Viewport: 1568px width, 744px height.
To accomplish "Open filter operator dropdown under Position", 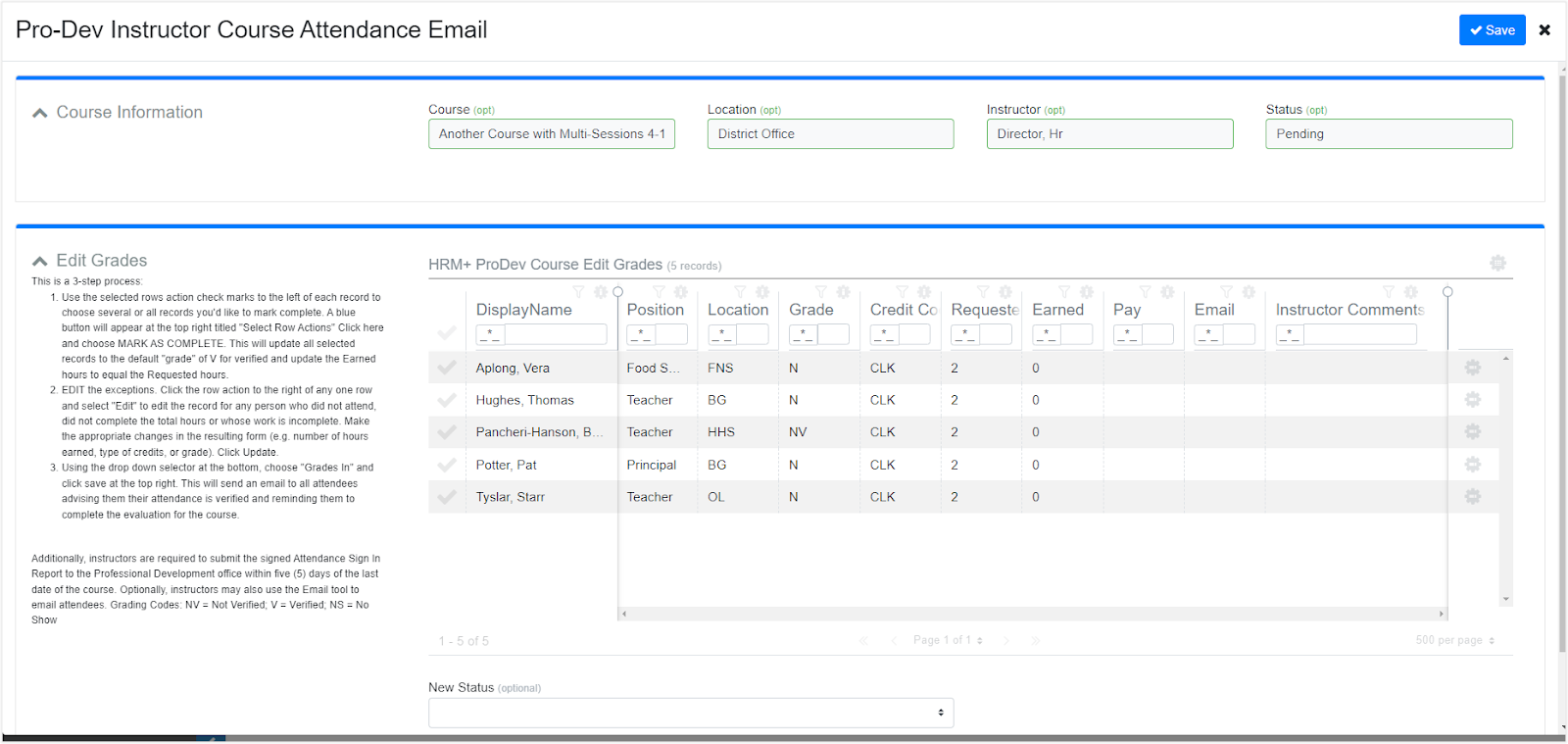I will (x=641, y=334).
